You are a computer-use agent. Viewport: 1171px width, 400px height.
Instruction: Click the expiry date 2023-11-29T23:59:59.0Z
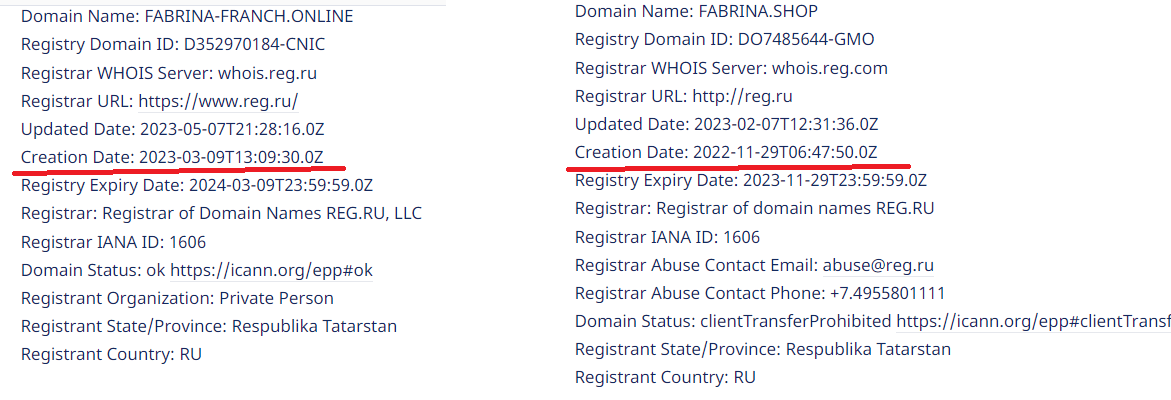(835, 181)
